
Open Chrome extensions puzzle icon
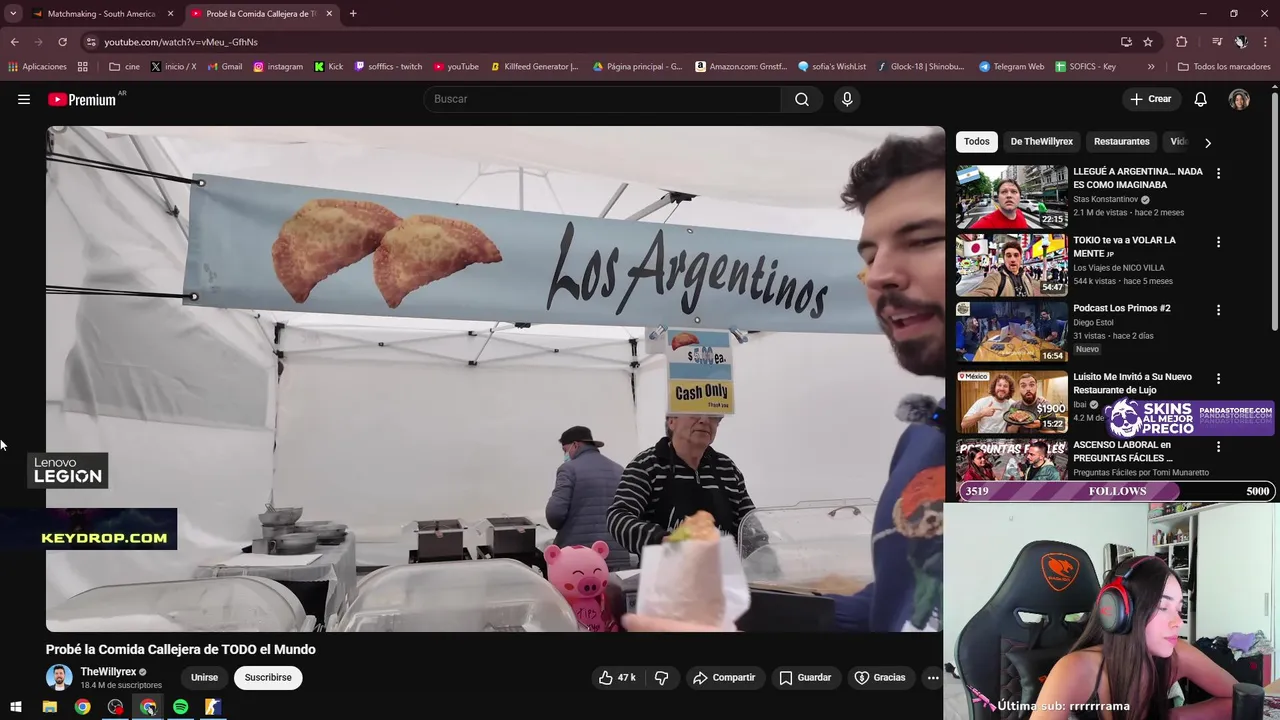(x=1182, y=42)
